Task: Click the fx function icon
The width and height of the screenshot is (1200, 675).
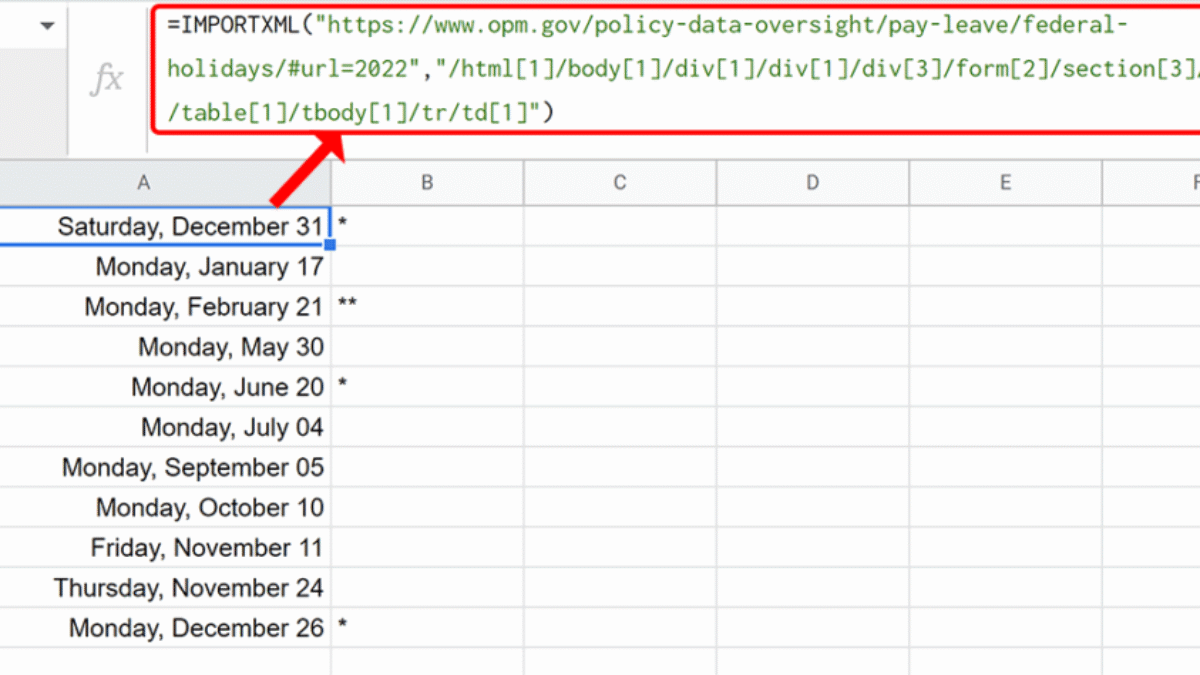Action: coord(107,80)
